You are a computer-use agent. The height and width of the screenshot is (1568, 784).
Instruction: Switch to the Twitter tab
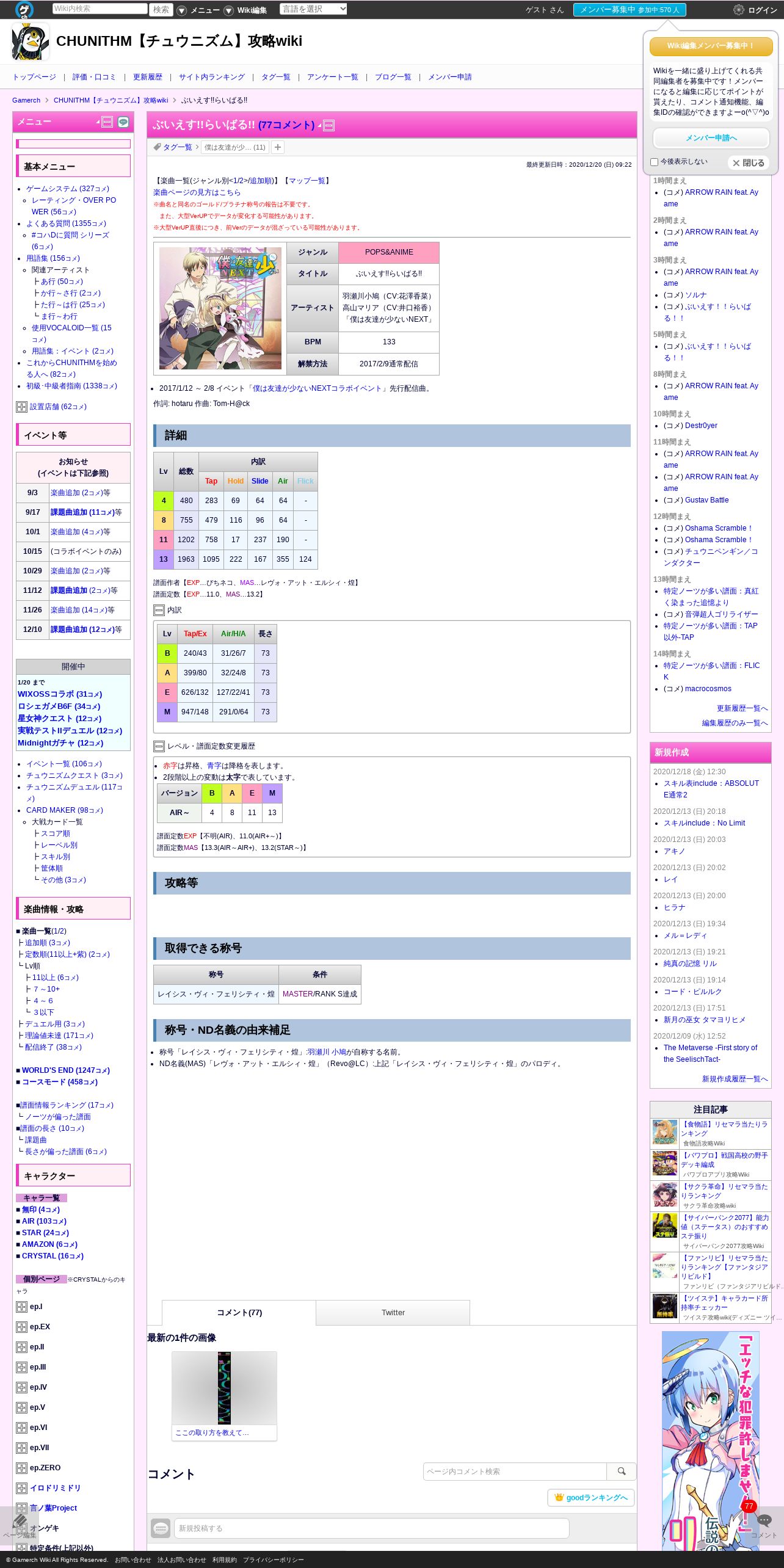(x=393, y=1313)
